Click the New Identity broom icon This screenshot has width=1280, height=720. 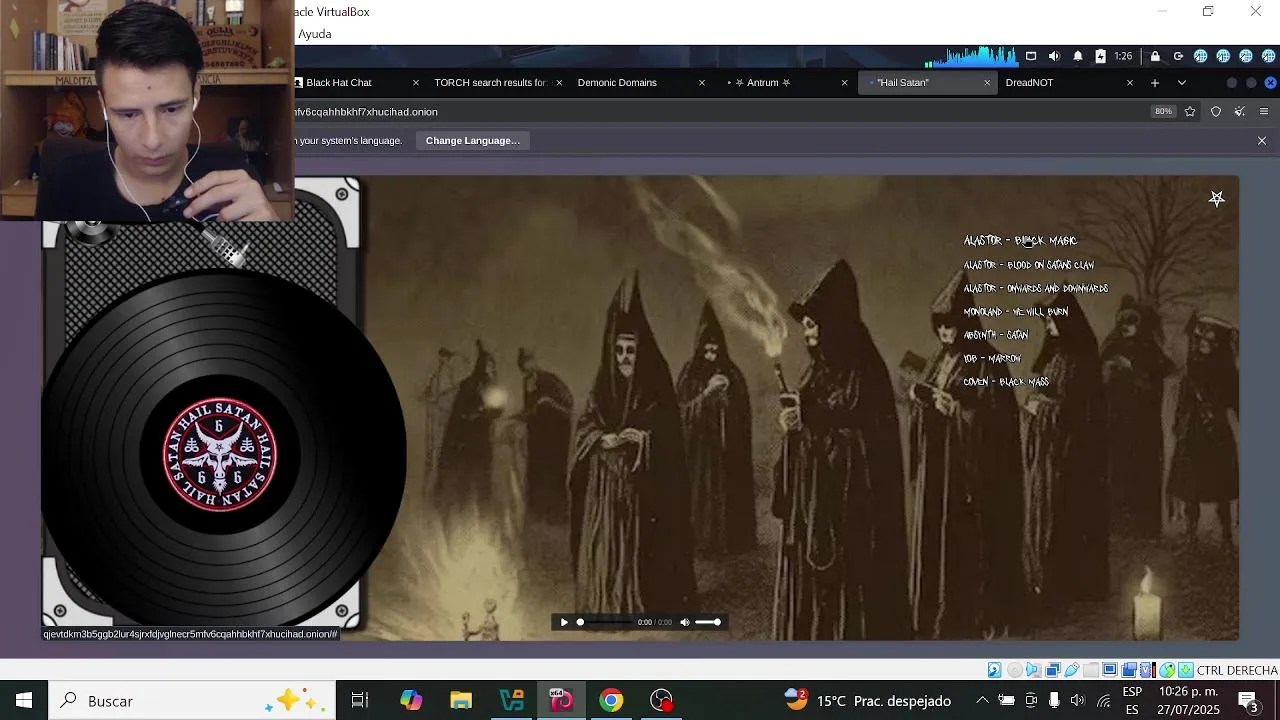point(1240,112)
